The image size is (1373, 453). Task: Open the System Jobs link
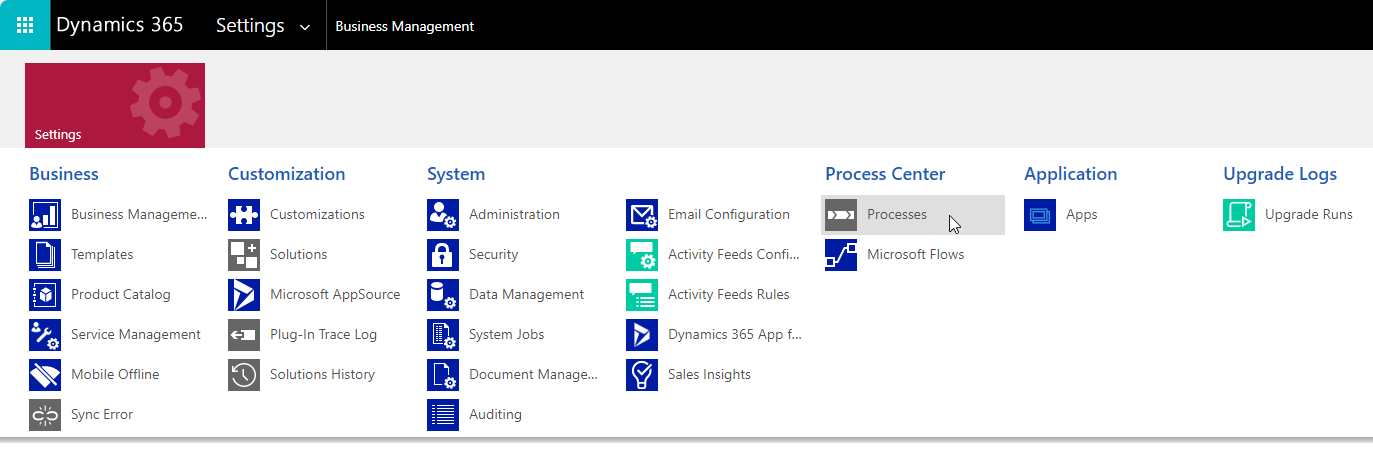507,334
